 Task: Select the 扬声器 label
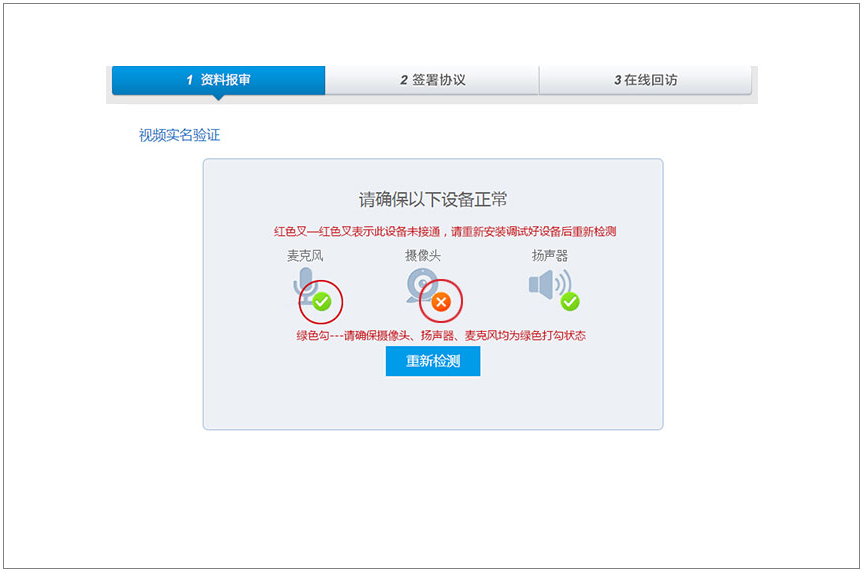click(549, 256)
